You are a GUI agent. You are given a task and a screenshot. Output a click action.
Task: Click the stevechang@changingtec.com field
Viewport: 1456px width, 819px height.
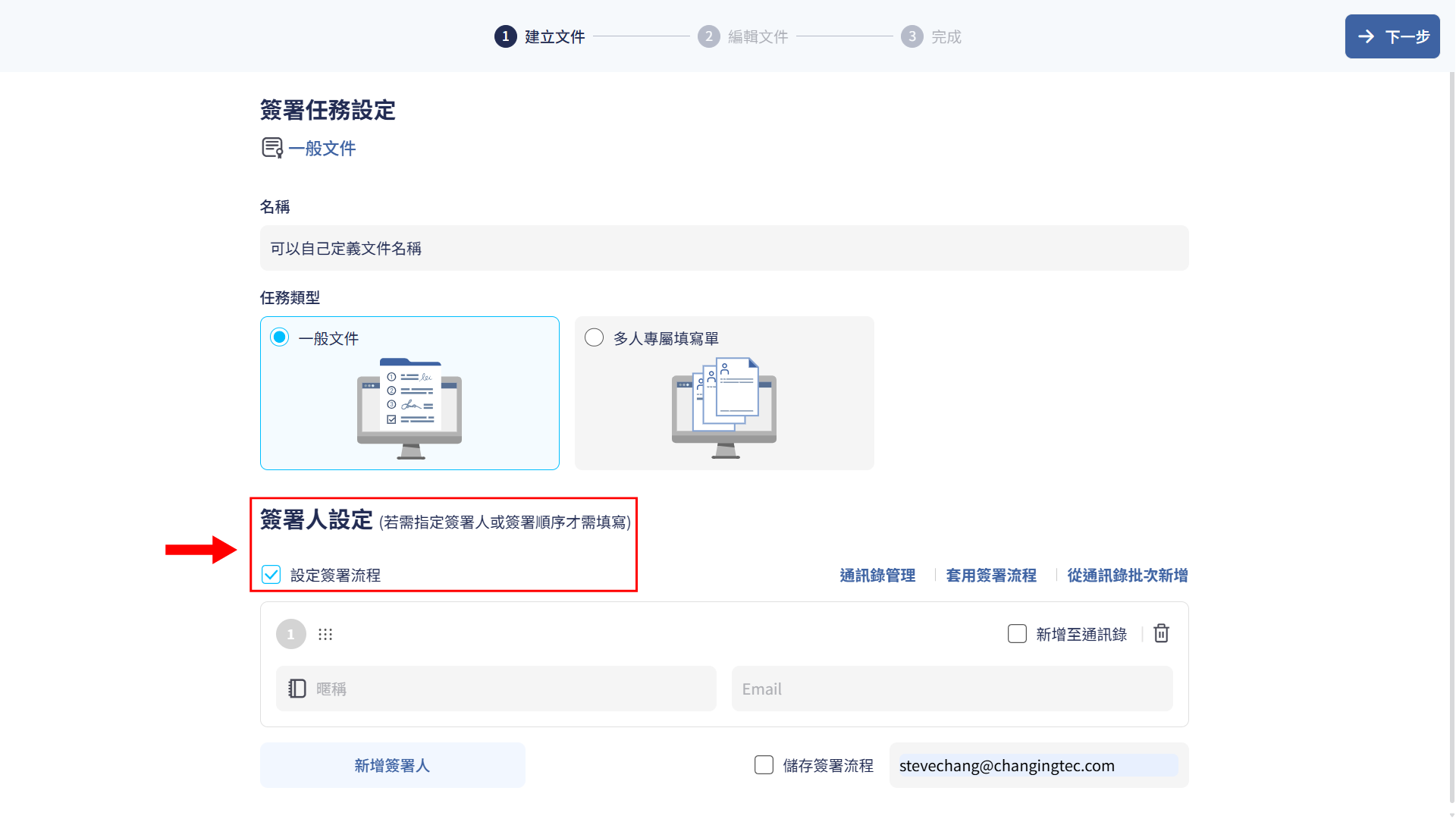point(1039,765)
